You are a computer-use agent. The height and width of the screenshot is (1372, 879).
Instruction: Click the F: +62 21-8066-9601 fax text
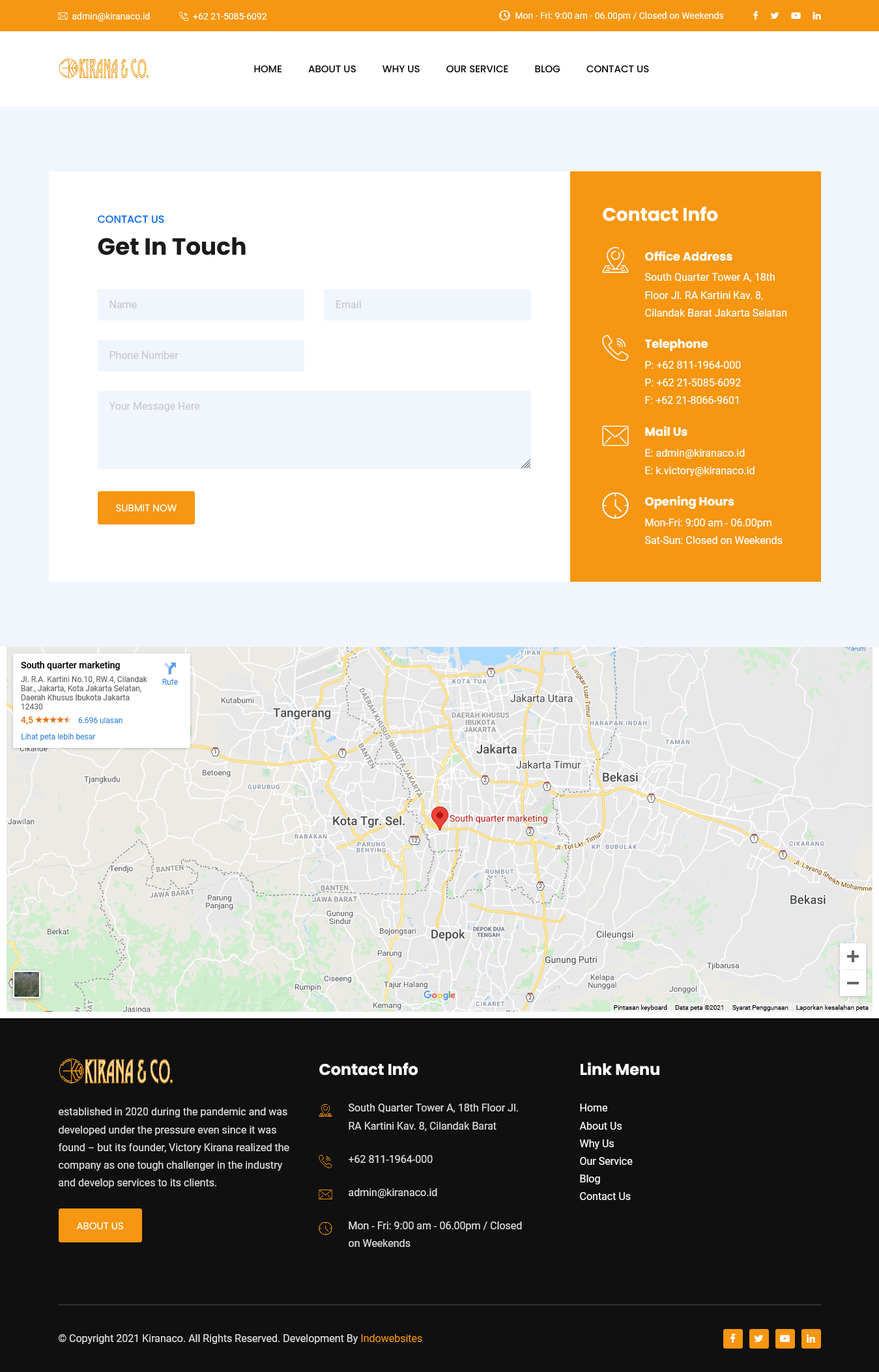coord(692,400)
